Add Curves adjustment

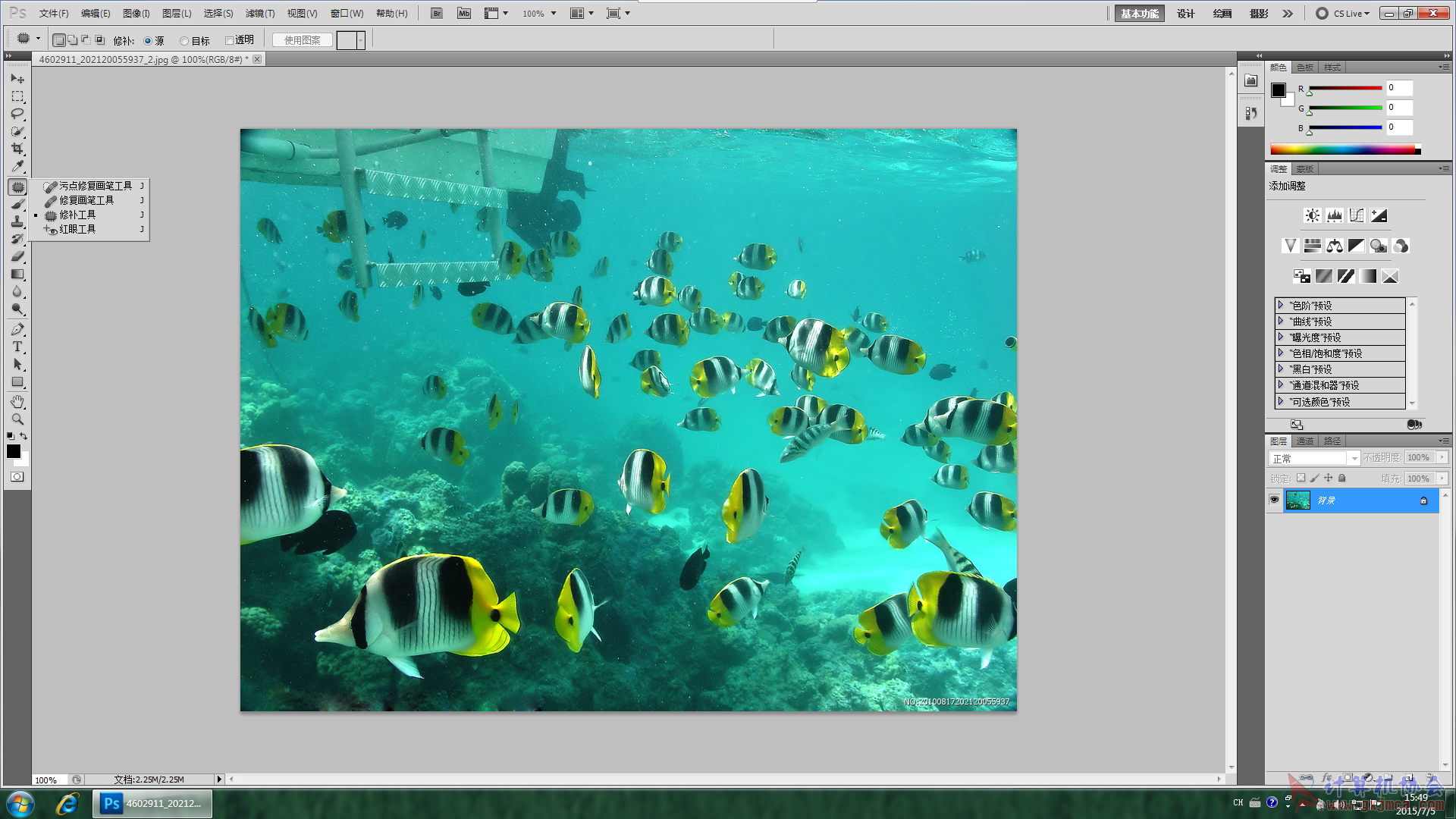tap(1357, 215)
